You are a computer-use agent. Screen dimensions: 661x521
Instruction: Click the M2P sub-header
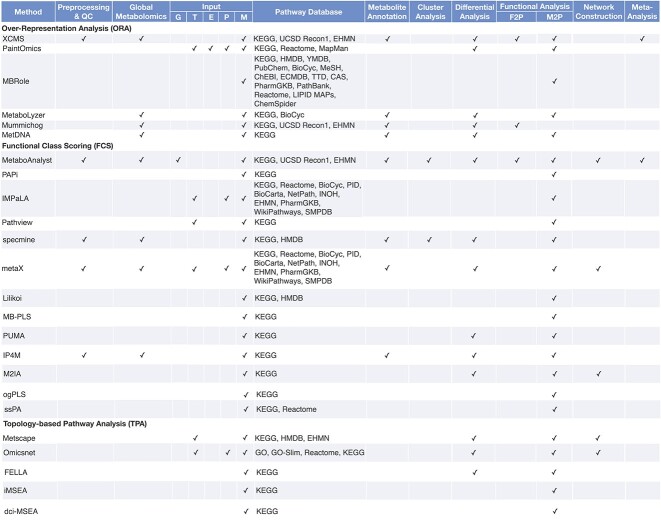(554, 17)
